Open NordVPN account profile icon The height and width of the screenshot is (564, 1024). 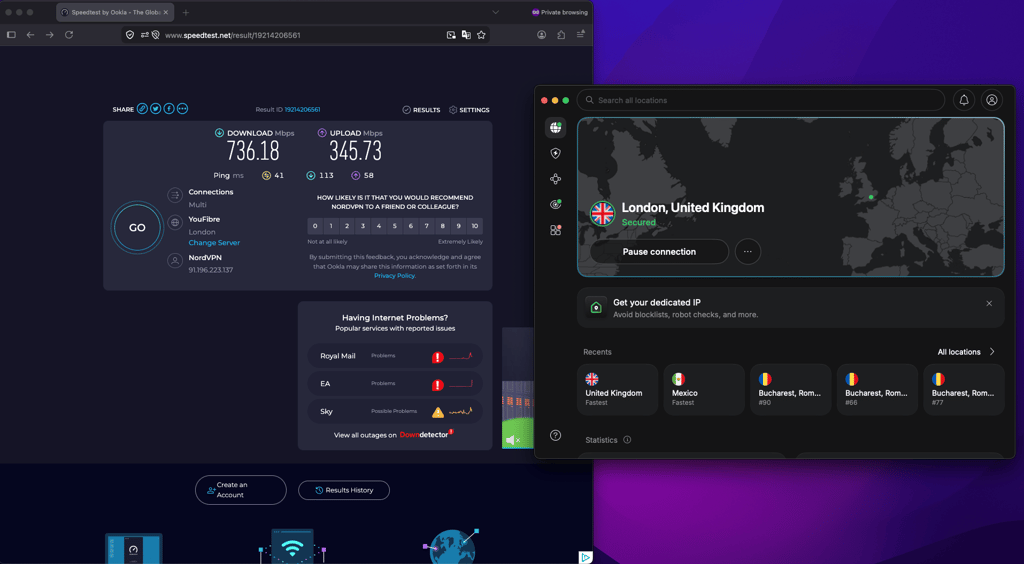pos(991,100)
